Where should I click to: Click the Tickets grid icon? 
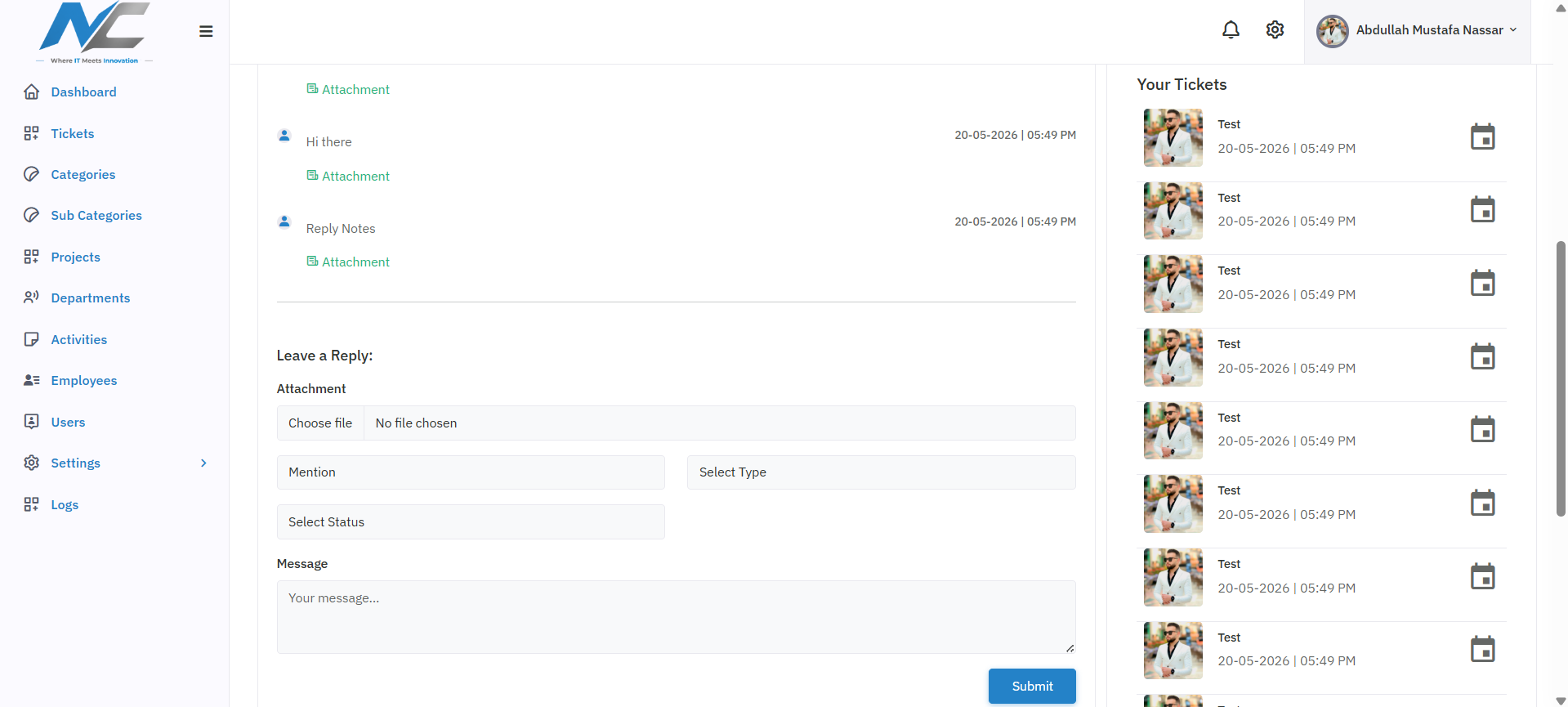(31, 133)
